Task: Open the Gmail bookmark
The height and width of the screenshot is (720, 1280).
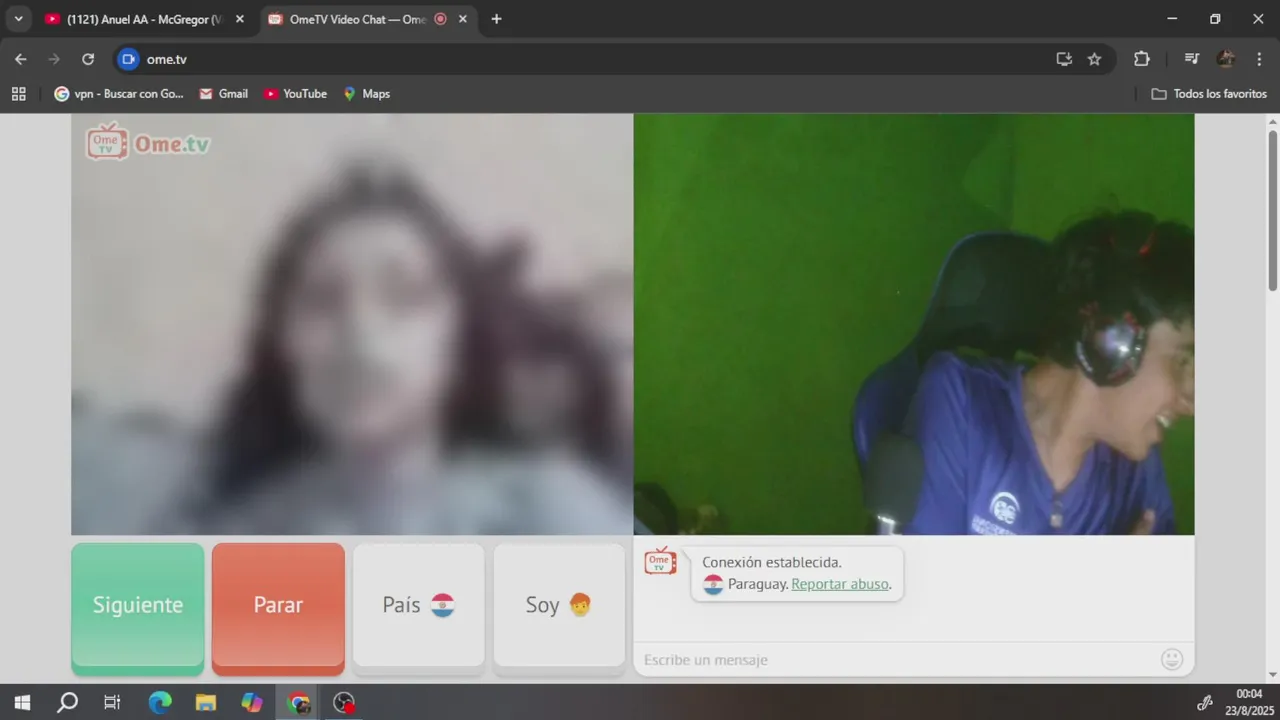Action: click(x=223, y=94)
